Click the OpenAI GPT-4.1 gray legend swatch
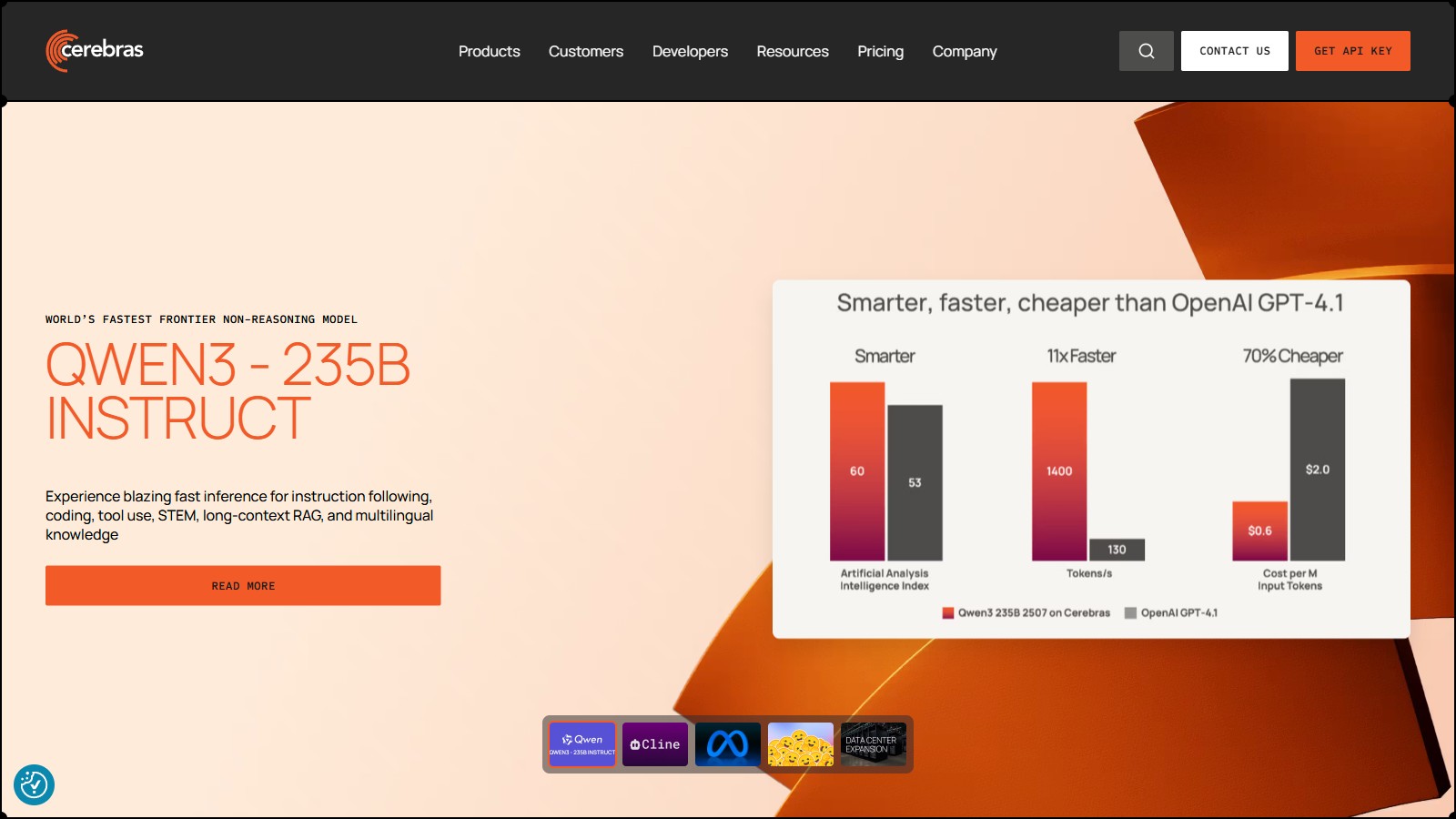 (1130, 613)
